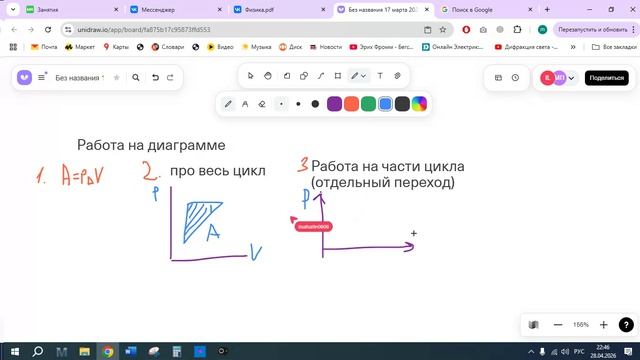Activate the eraser tool

coord(262,104)
